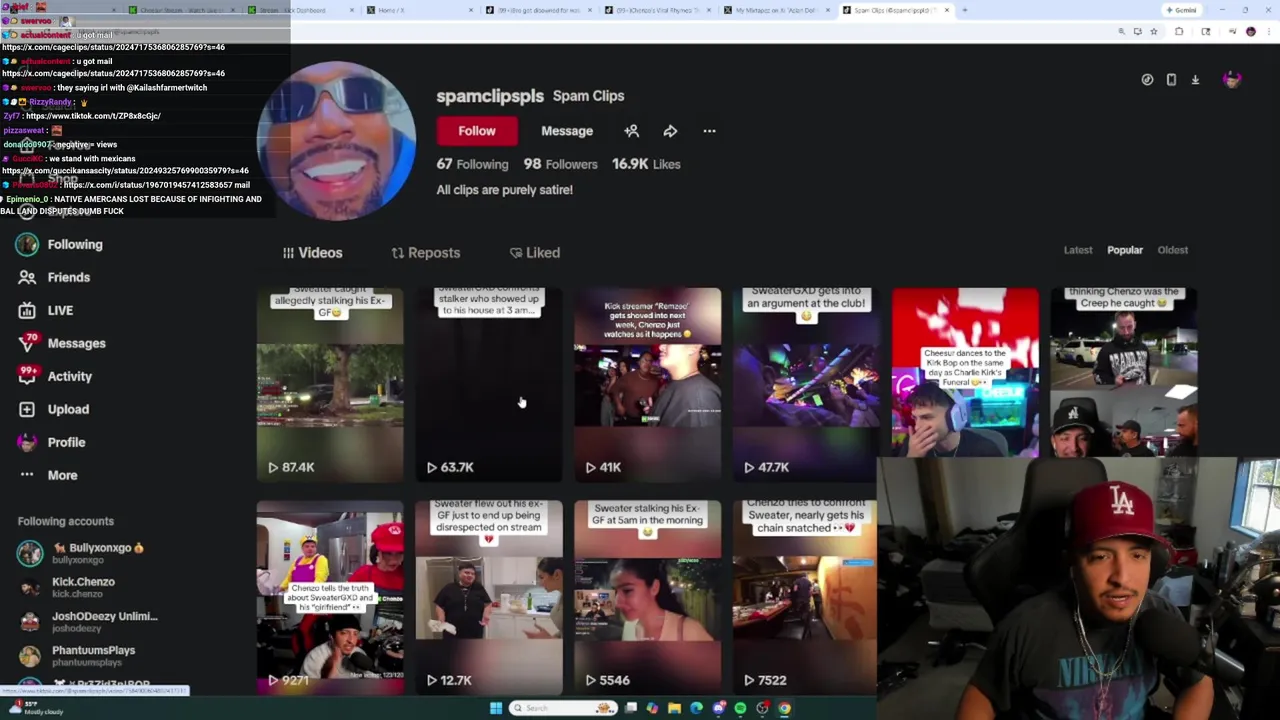
Task: Sort videos by Popular
Action: pyautogui.click(x=1125, y=250)
